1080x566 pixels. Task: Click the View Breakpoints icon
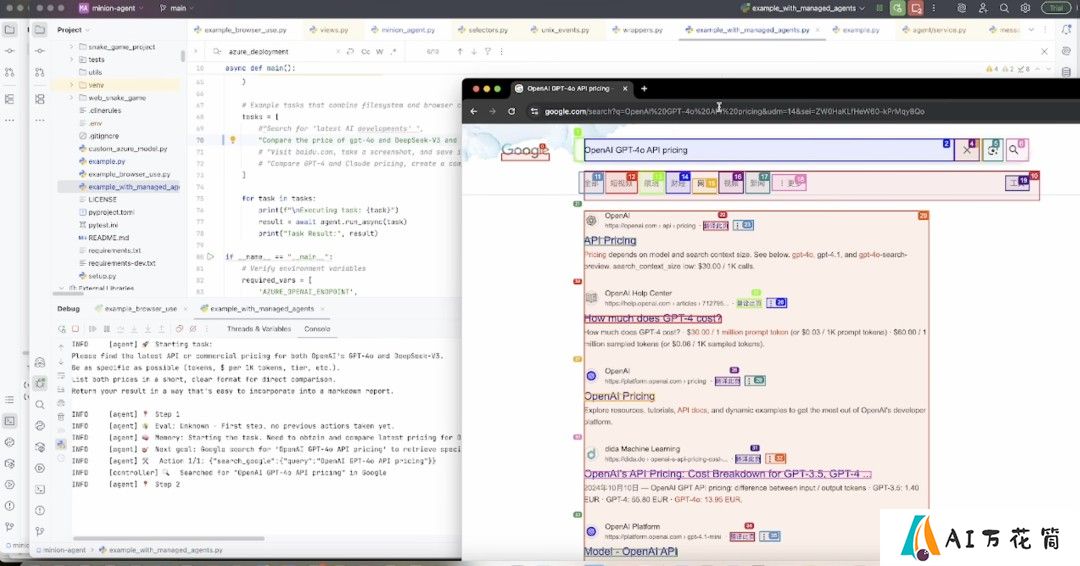179,329
